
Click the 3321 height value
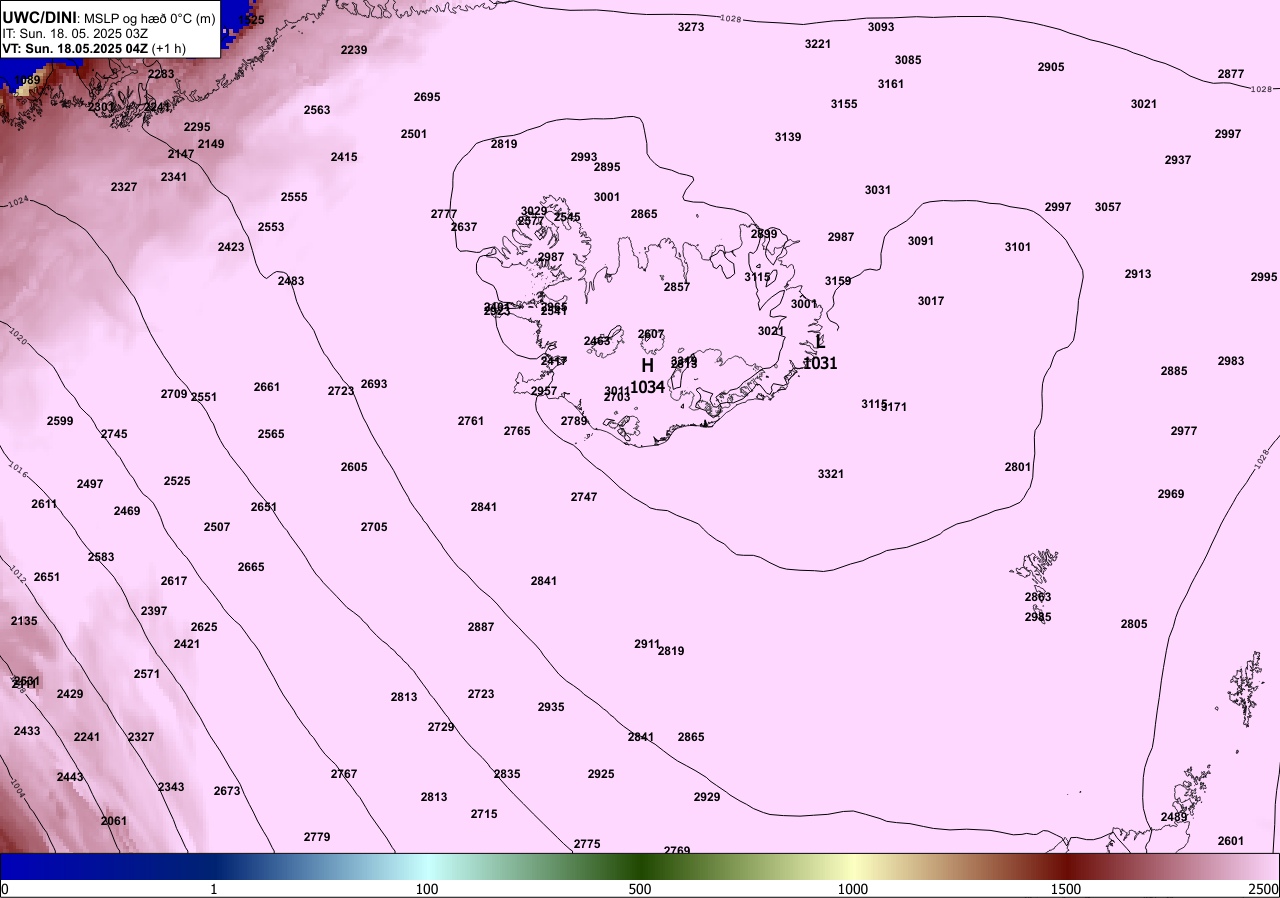point(831,474)
